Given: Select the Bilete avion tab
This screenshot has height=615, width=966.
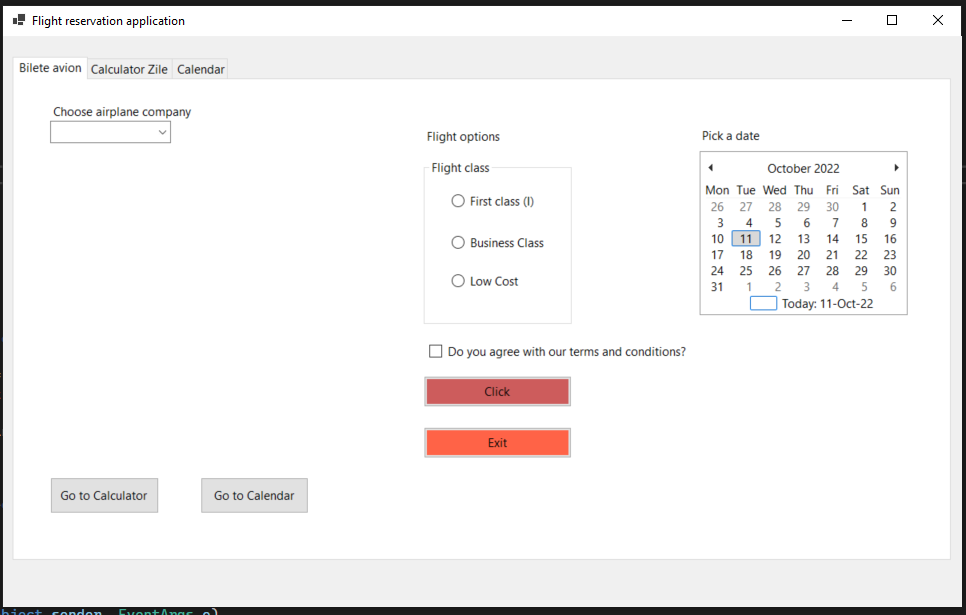Looking at the screenshot, I should [49, 67].
